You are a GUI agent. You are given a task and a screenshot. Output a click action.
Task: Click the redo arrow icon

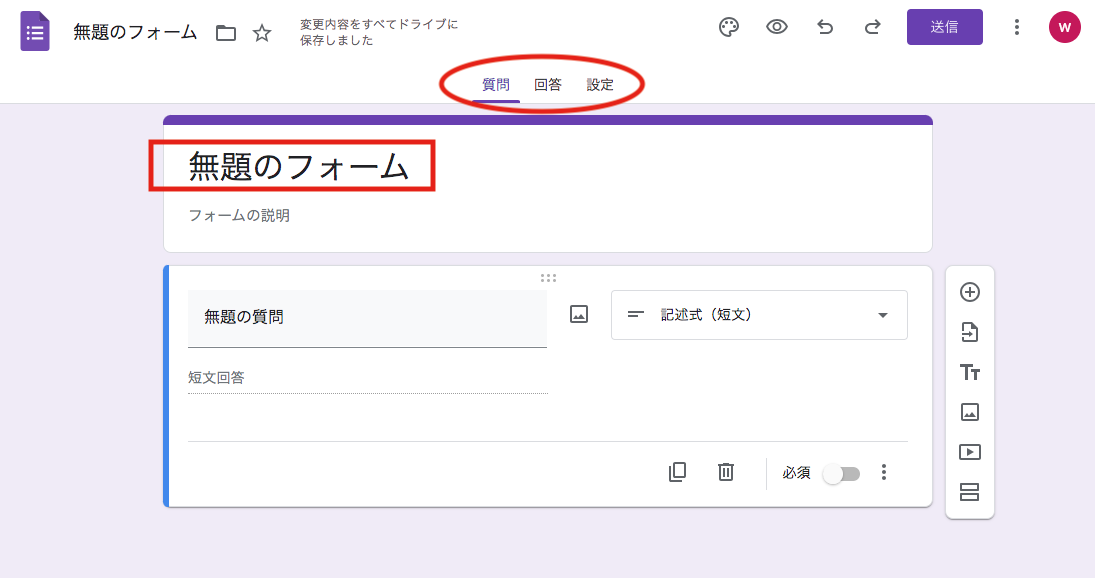click(873, 27)
